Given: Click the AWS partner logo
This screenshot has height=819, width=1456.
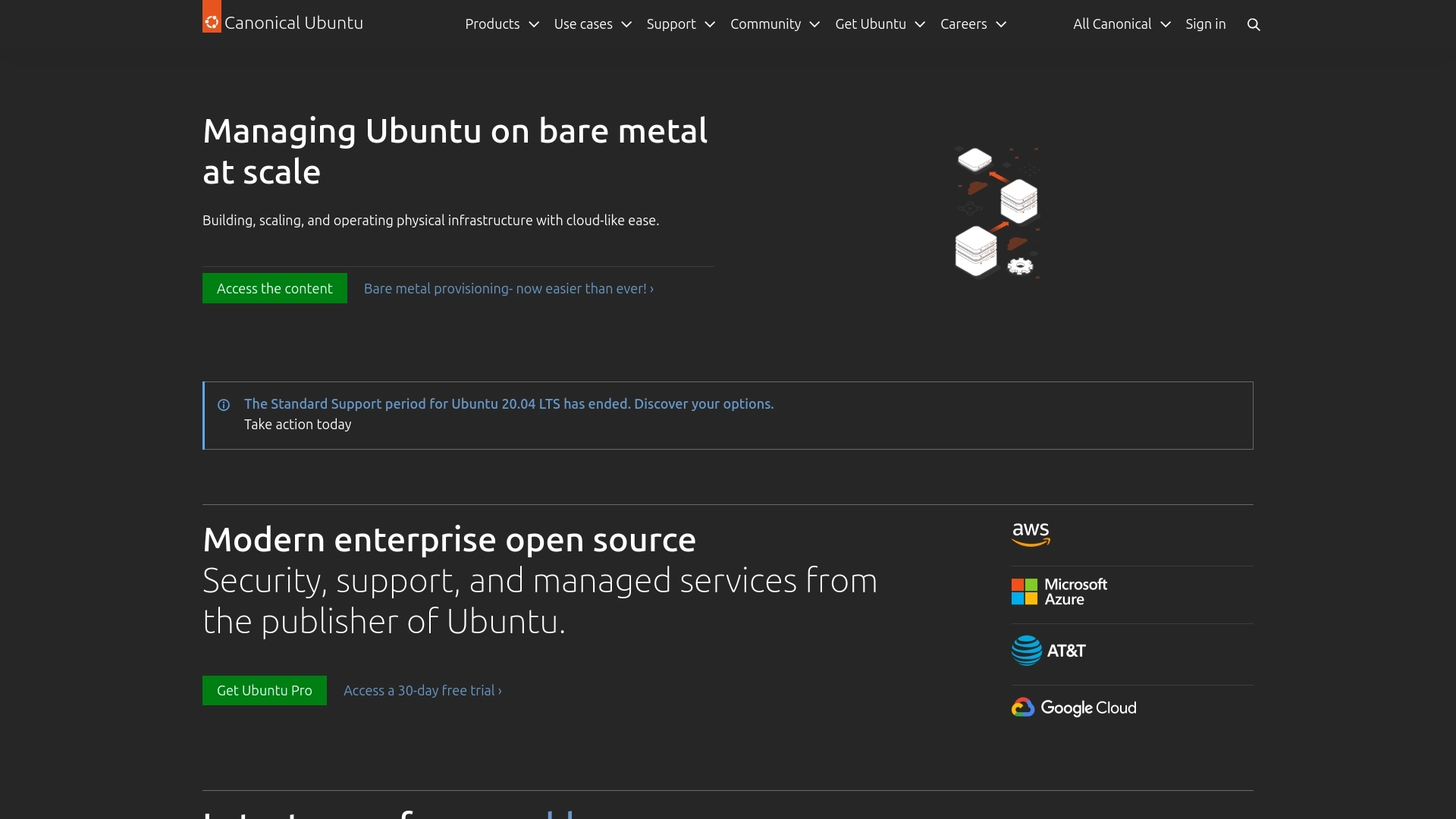Looking at the screenshot, I should click(1031, 535).
